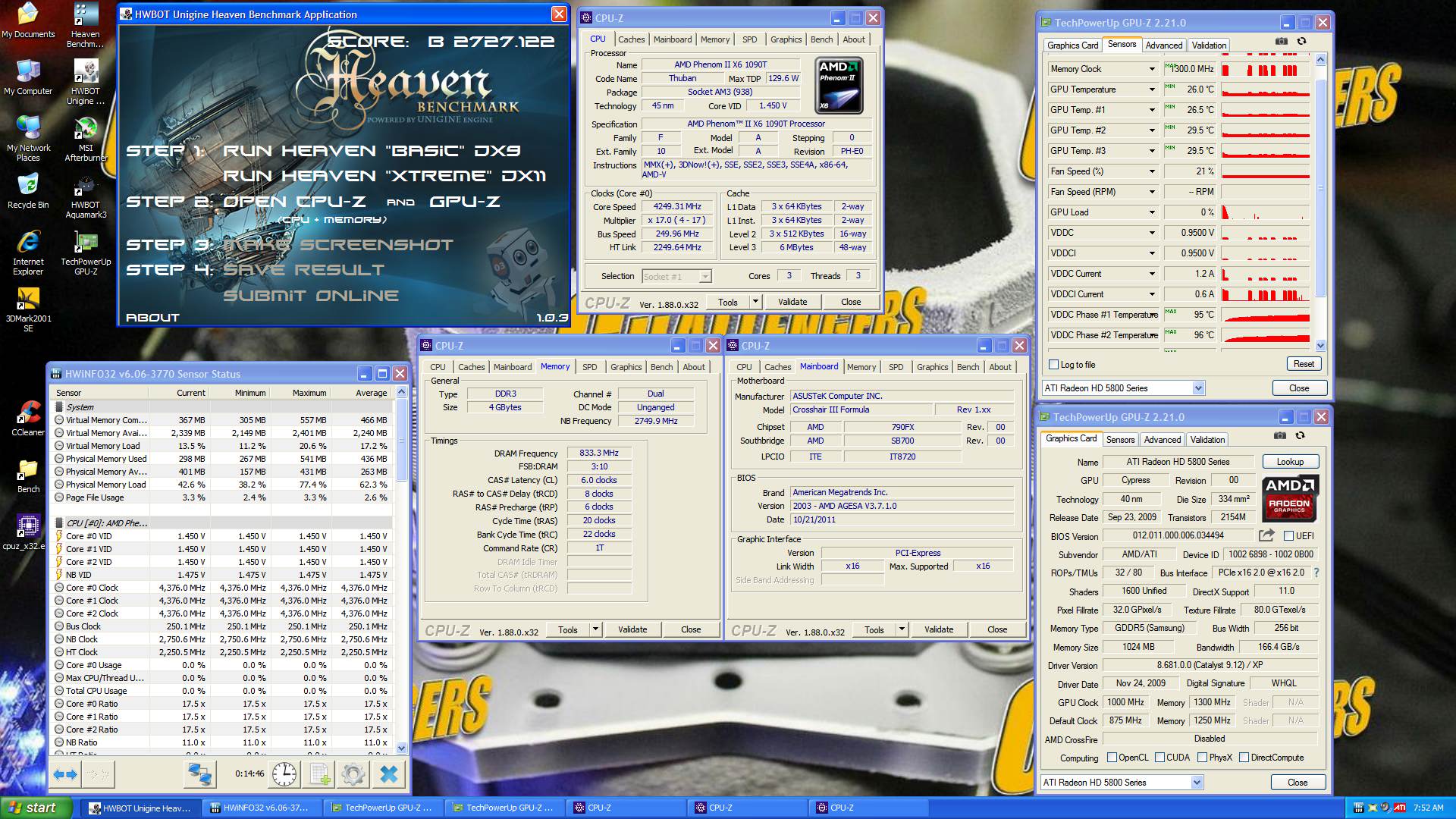Click HWiNFO clock reset timer icon
Screen dimensions: 1456x819
(x=284, y=774)
